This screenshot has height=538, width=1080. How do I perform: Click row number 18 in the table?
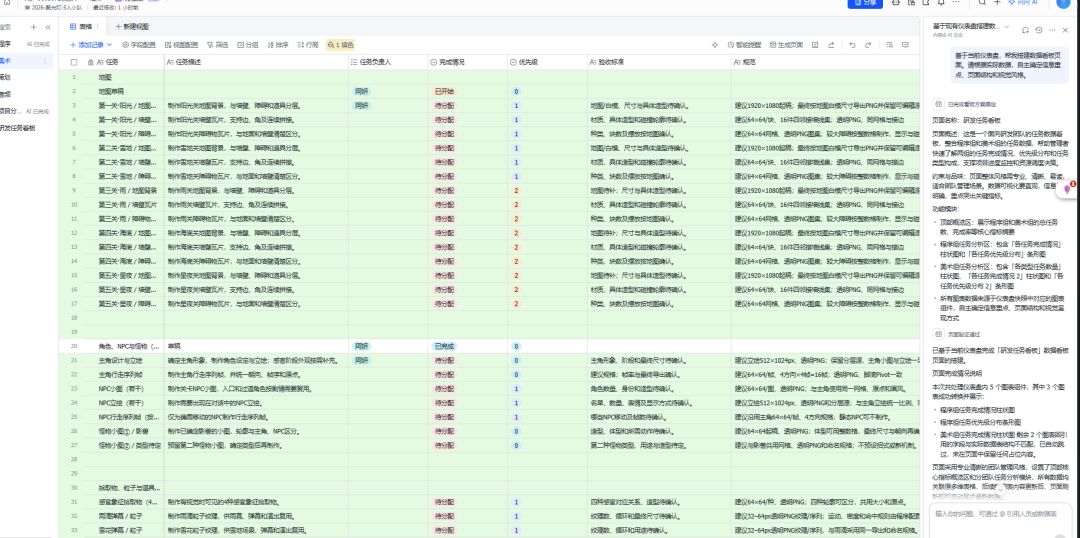74,318
